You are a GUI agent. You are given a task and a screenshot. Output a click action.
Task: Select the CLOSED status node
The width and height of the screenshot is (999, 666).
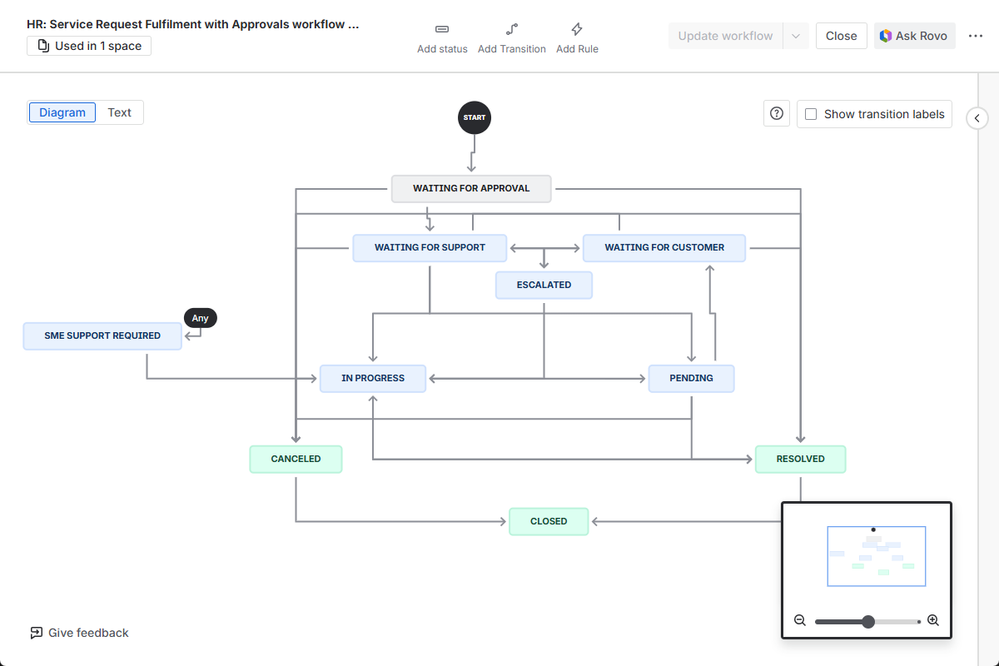coord(549,521)
